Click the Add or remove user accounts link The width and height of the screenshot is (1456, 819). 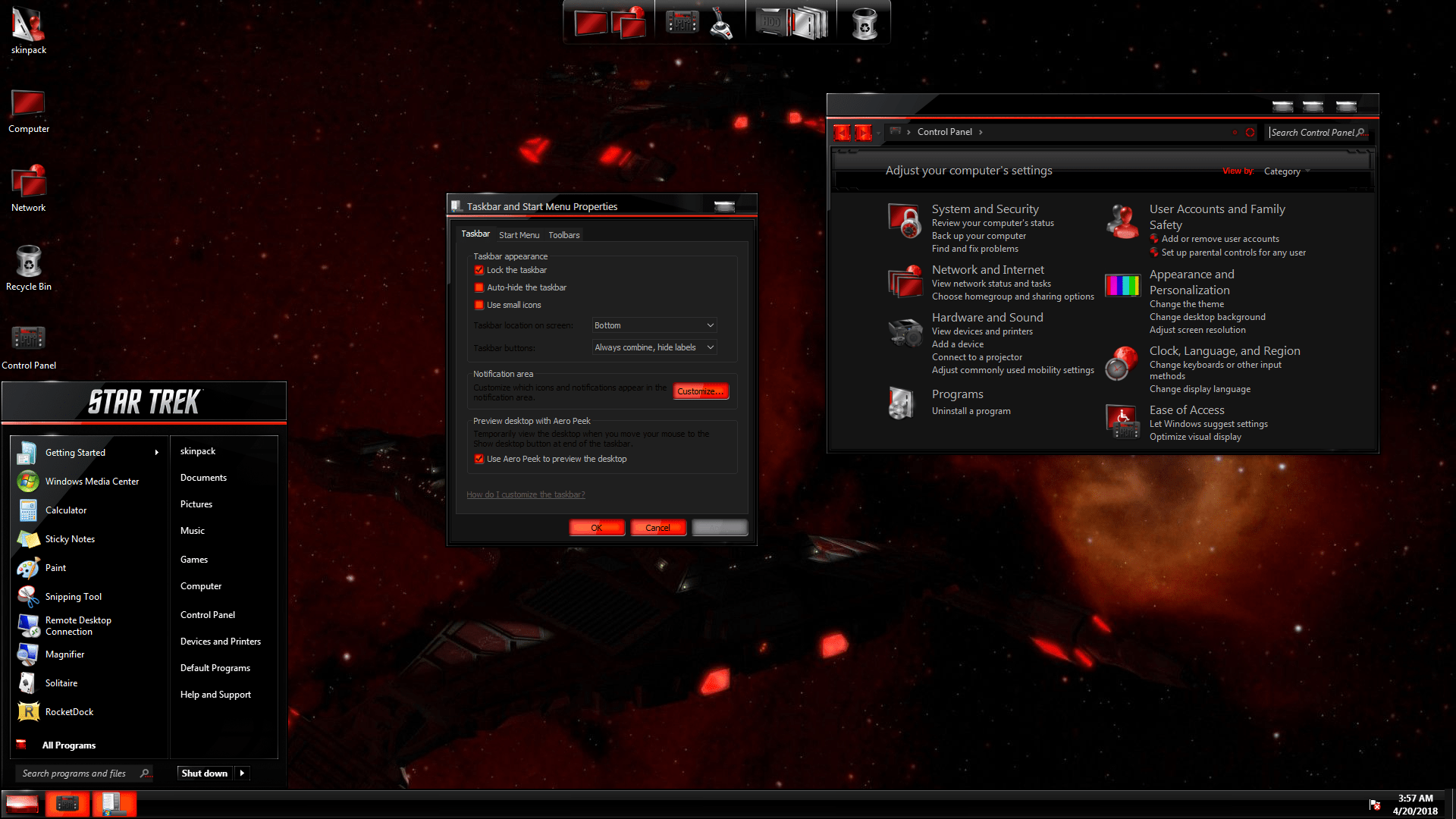[1220, 239]
